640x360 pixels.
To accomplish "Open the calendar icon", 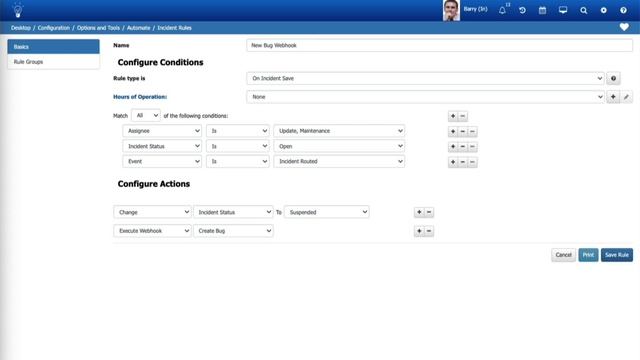I will click(x=542, y=11).
